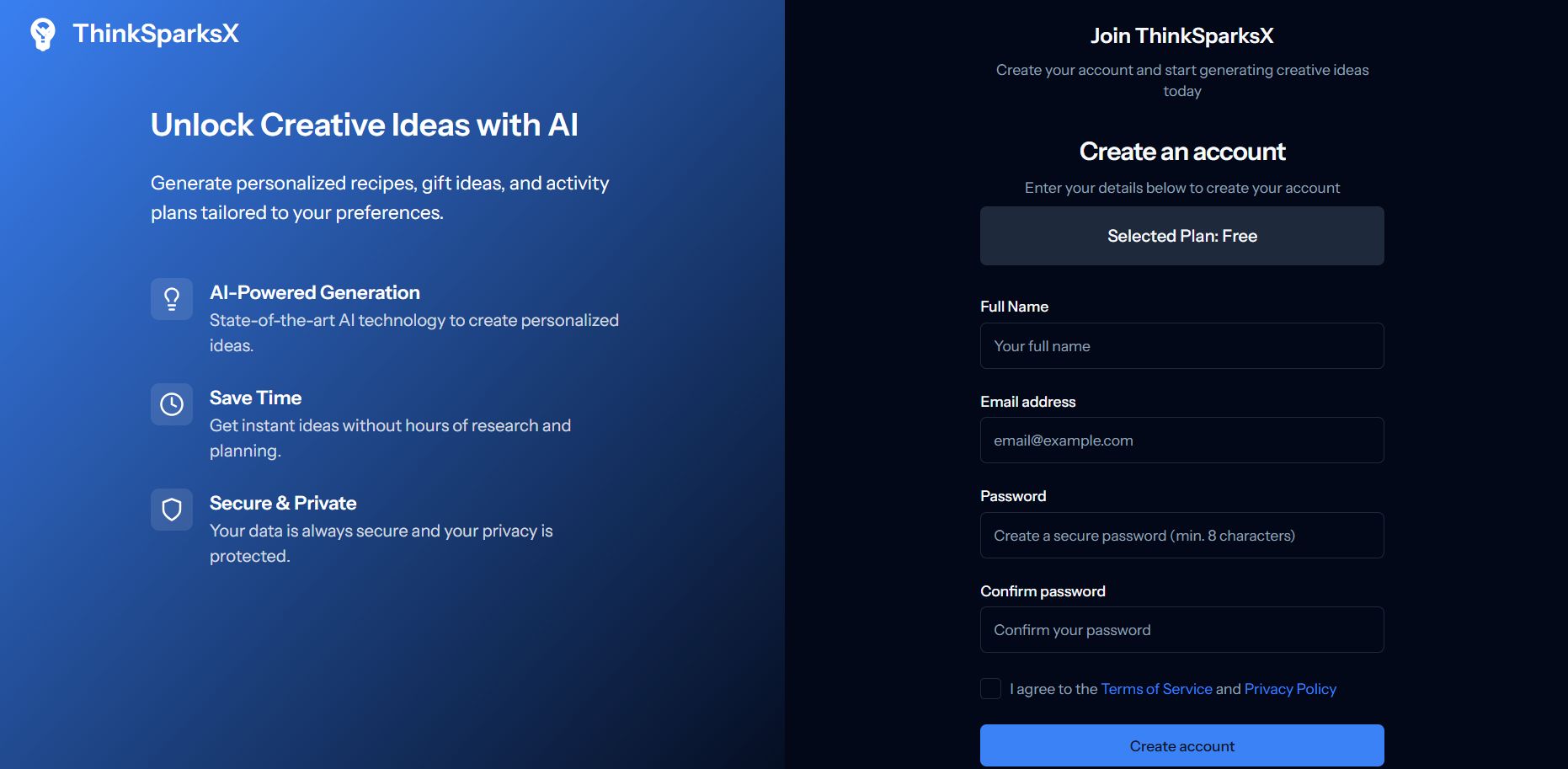Focus the Full Name input field
The image size is (1568, 769).
click(x=1181, y=346)
